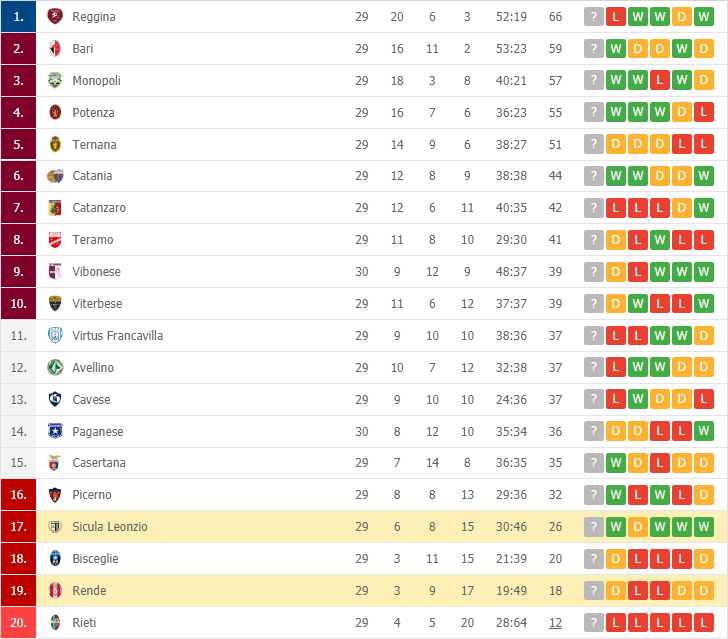Click the rank 20 position badge
The width and height of the screenshot is (728, 639).
point(19,623)
